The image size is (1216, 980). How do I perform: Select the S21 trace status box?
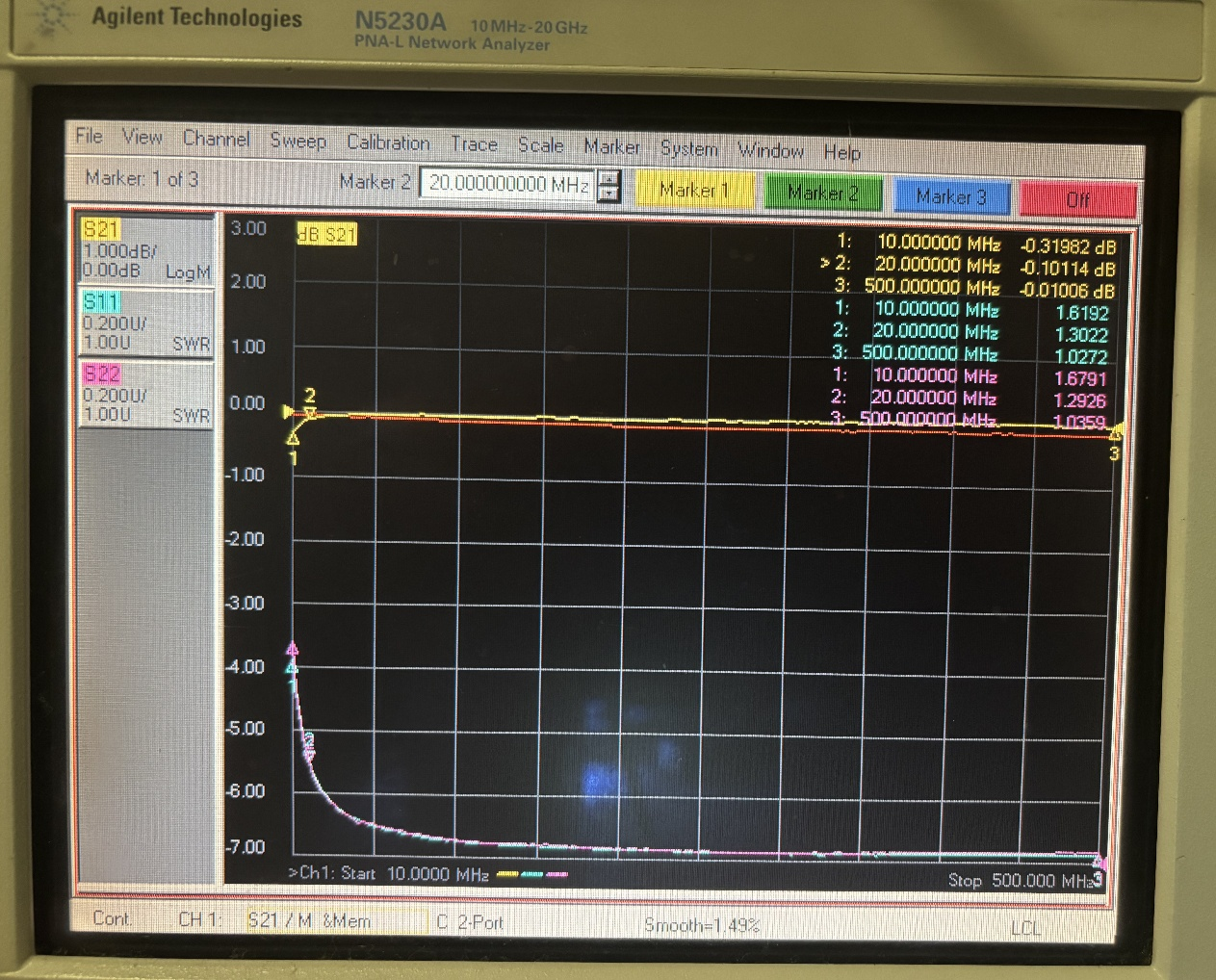pyautogui.click(x=145, y=250)
